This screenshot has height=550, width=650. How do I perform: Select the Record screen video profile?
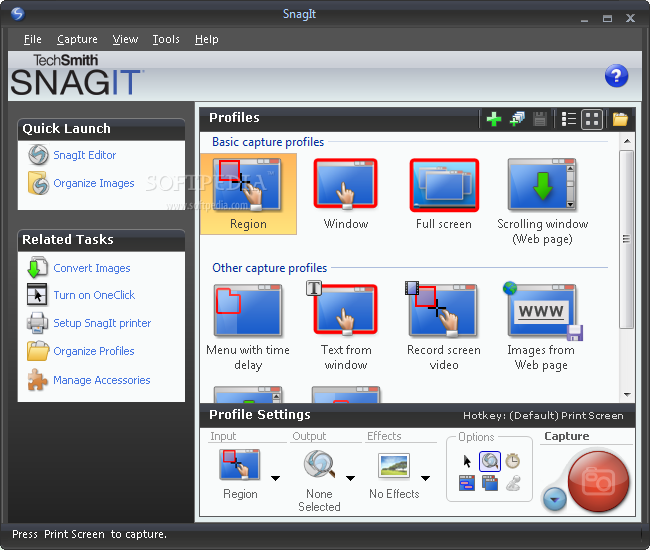coord(444,327)
